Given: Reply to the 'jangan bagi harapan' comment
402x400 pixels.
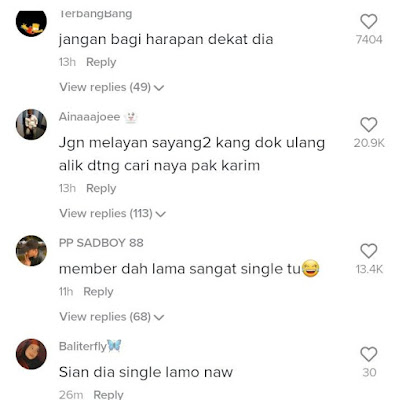Looking at the screenshot, I should pos(101,62).
